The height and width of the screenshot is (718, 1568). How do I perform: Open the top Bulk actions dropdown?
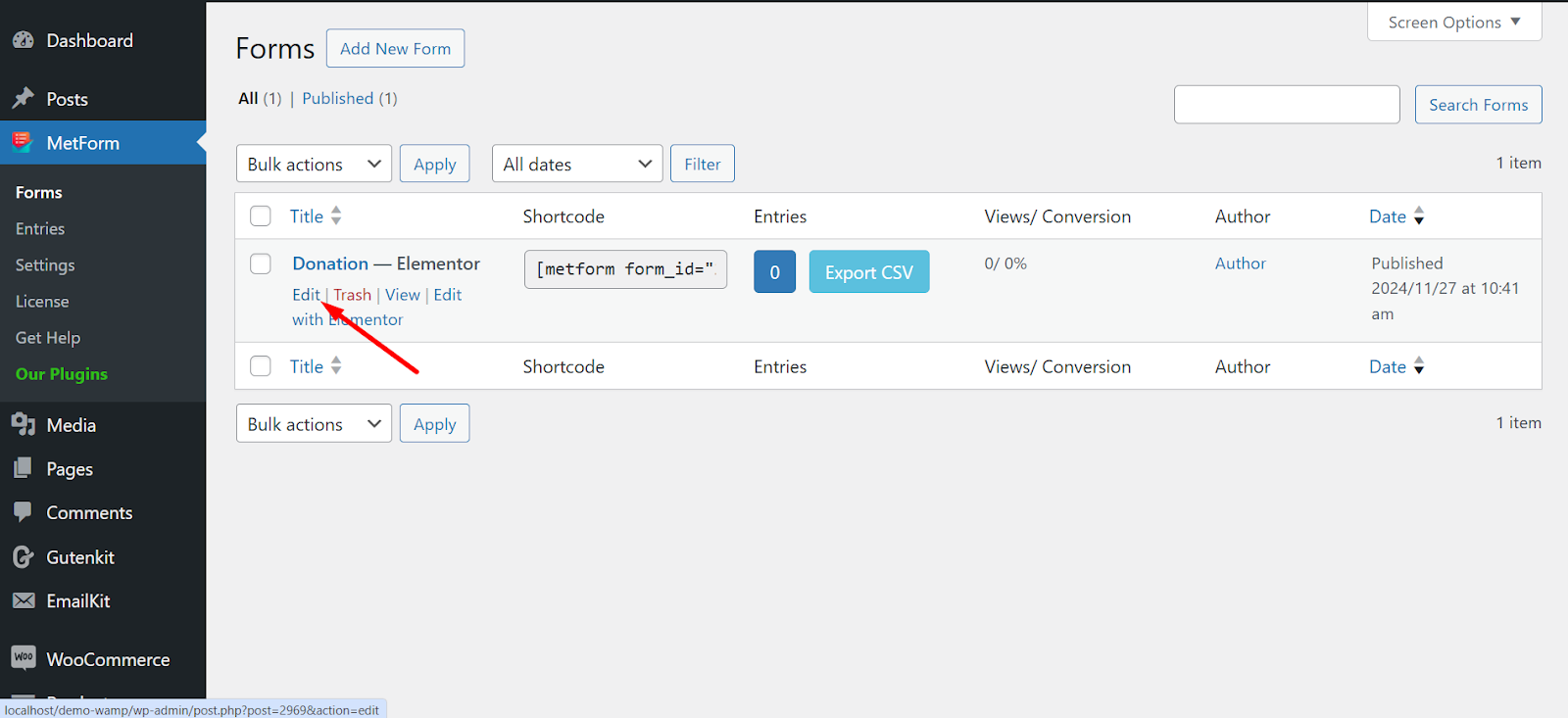coord(314,164)
